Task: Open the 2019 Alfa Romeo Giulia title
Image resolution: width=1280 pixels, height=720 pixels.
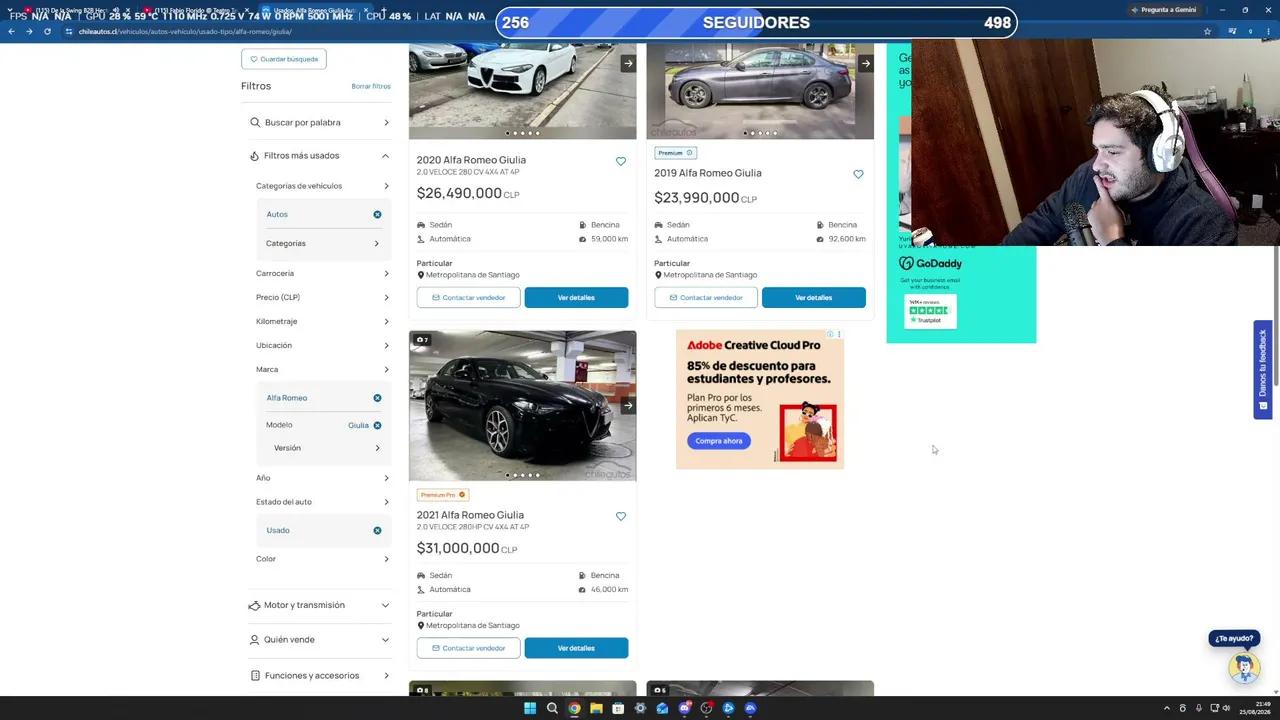Action: tap(708, 173)
